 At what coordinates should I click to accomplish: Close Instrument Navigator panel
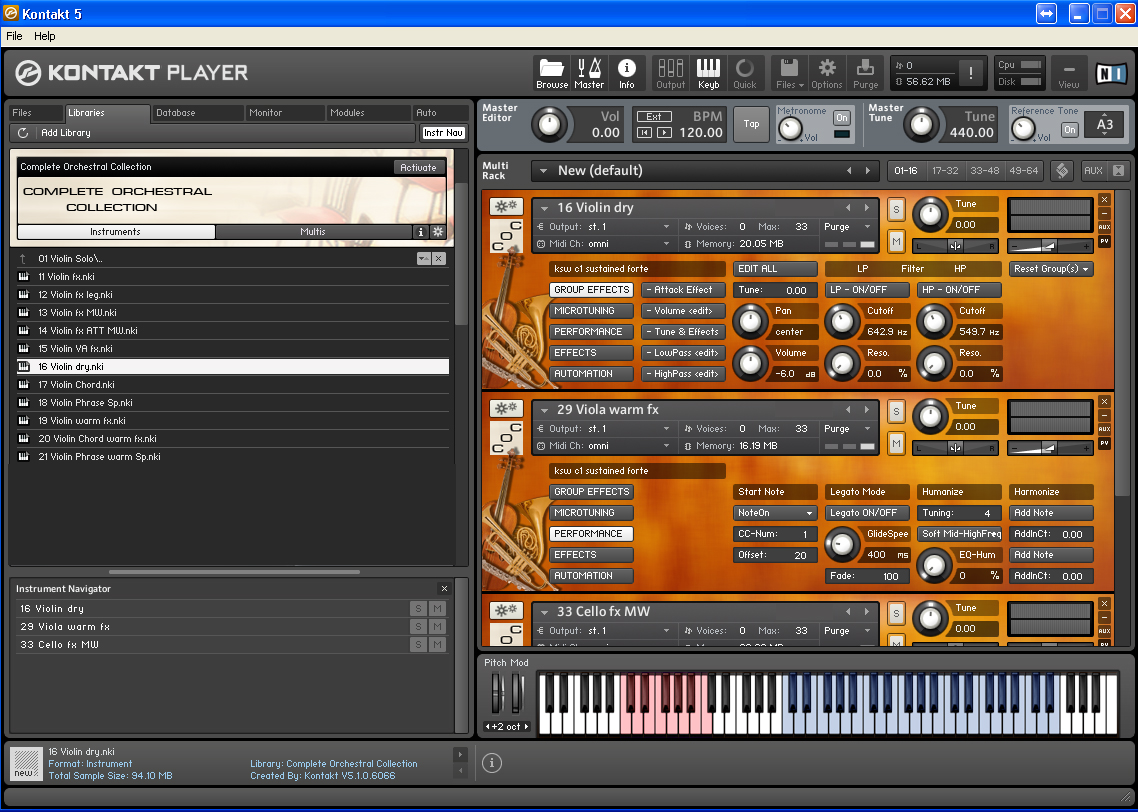[x=444, y=589]
